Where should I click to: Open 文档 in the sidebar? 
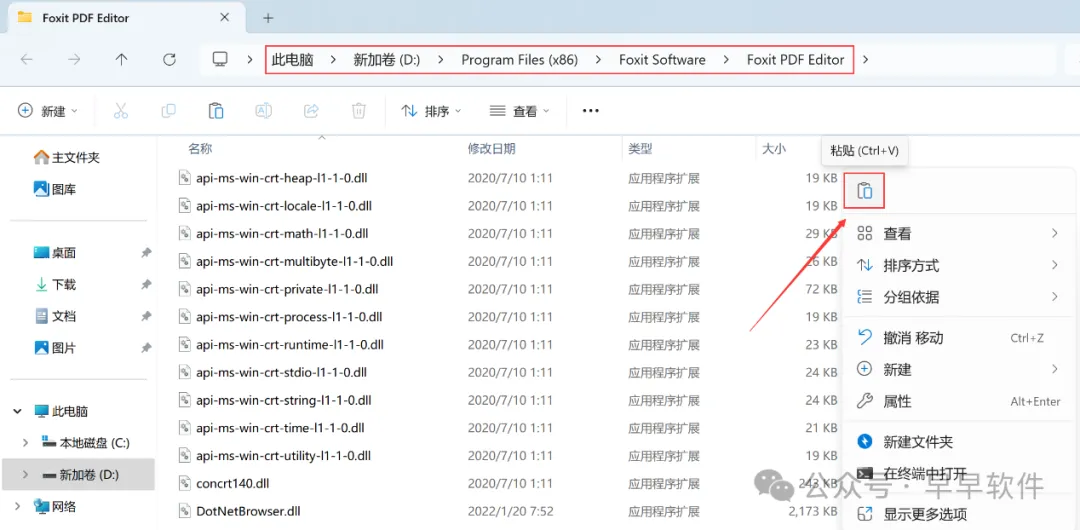[x=54, y=316]
